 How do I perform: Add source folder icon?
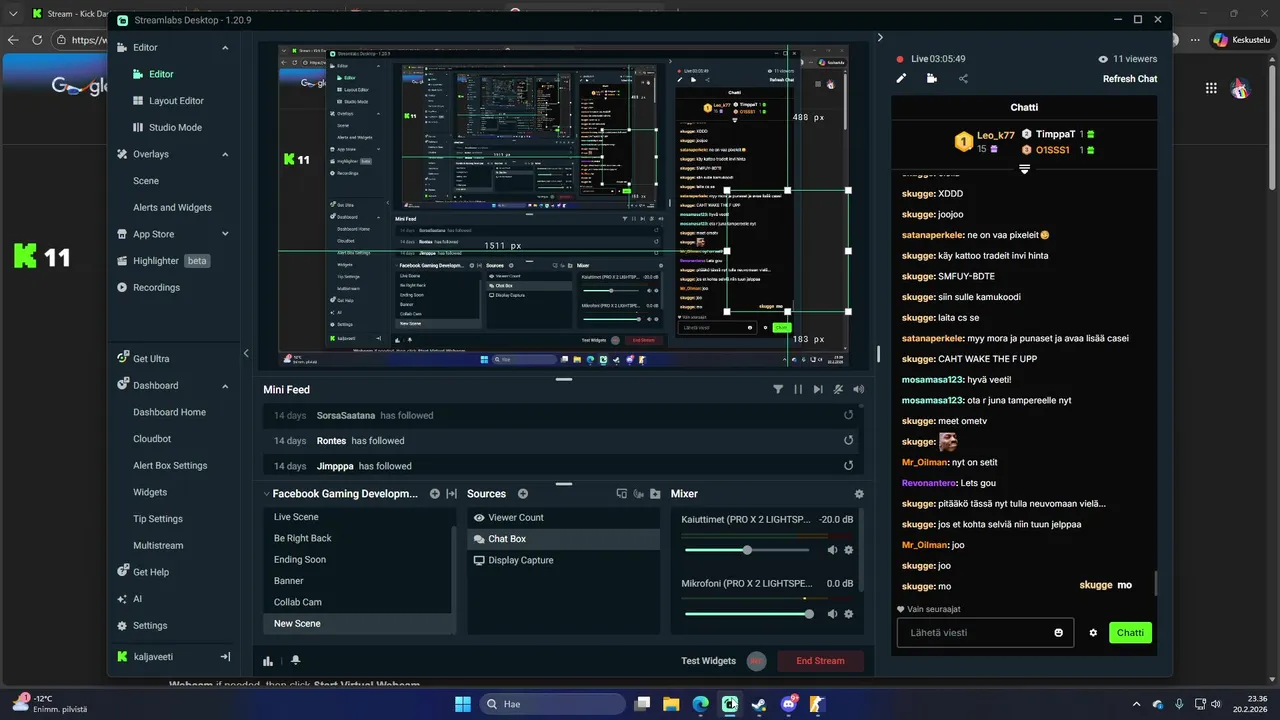(x=655, y=494)
